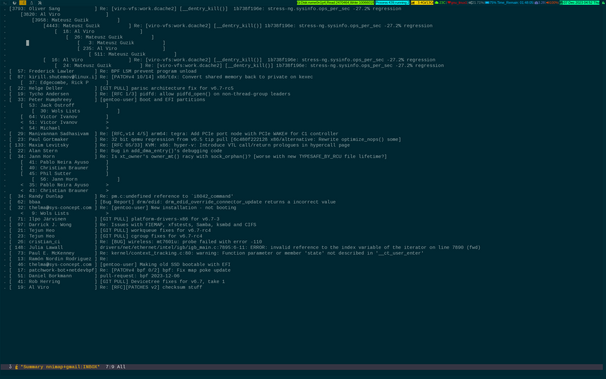The height and width of the screenshot is (379, 606).
Task: Select reply 64 from Victor Ivanov
Action: click(x=65, y=117)
